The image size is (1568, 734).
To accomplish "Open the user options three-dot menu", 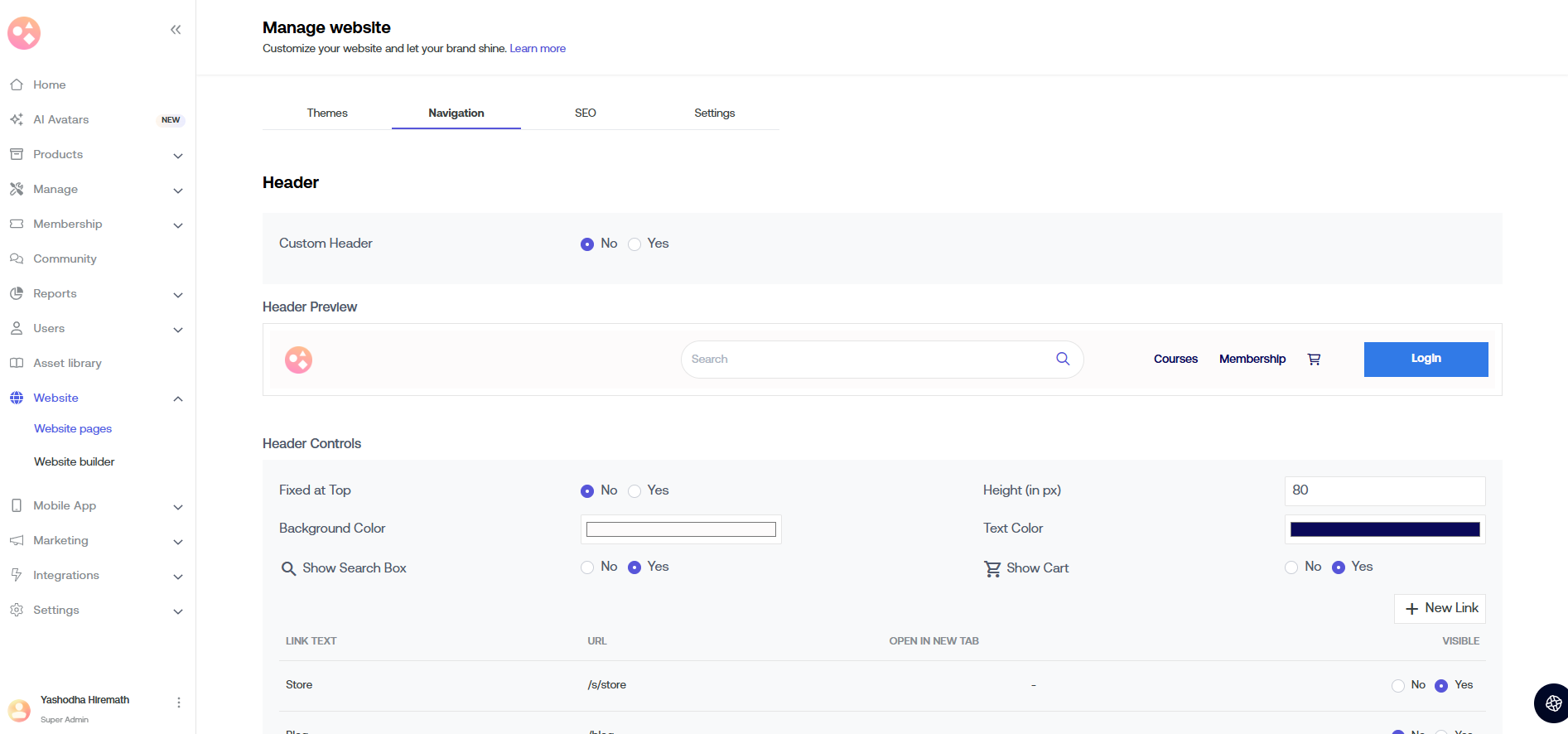I will click(179, 703).
